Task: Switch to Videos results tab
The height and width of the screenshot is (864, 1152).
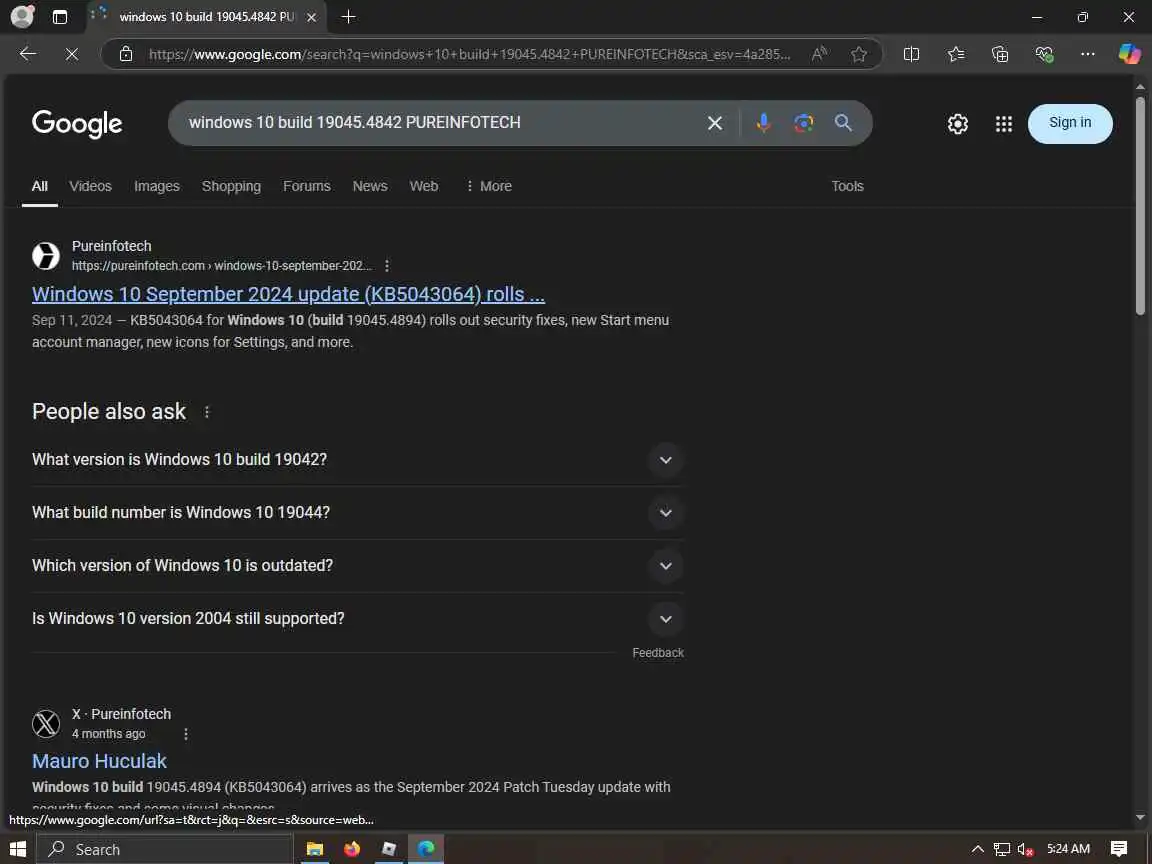Action: [x=90, y=187]
